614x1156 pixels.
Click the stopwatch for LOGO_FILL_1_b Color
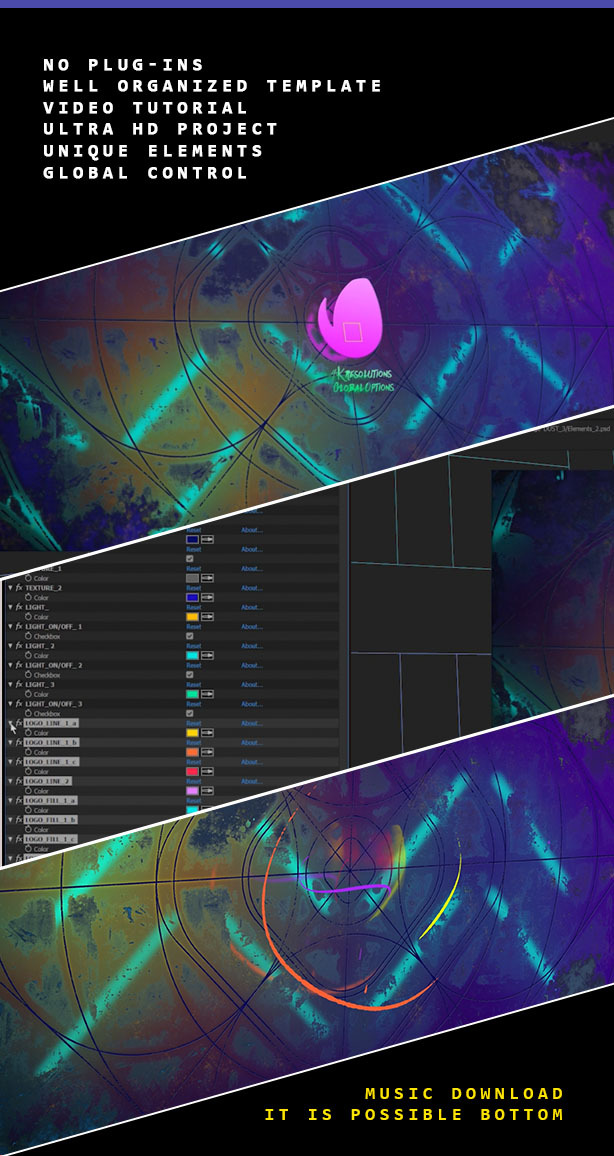pos(28,829)
